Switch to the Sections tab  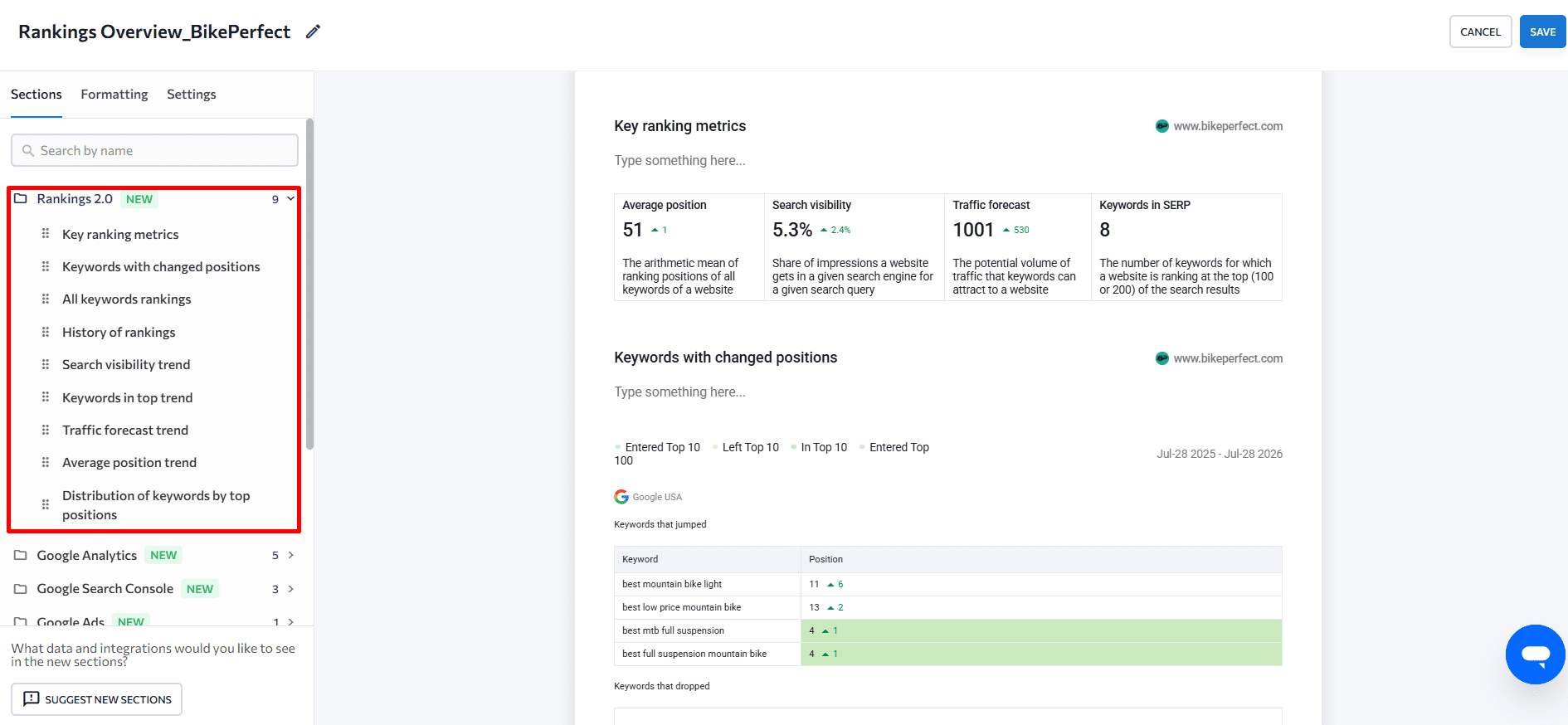point(37,95)
